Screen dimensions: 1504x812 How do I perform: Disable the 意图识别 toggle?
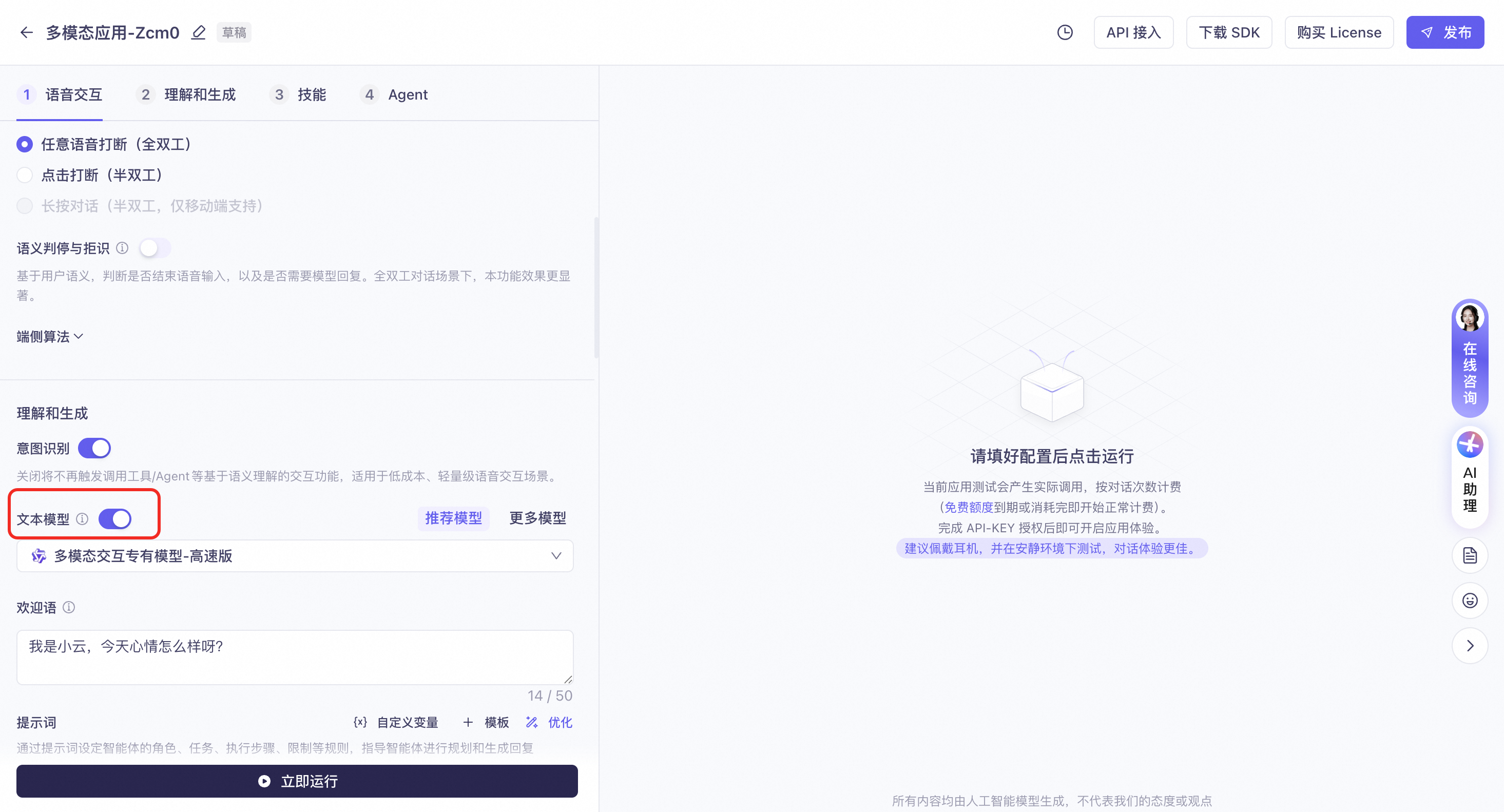tap(94, 448)
